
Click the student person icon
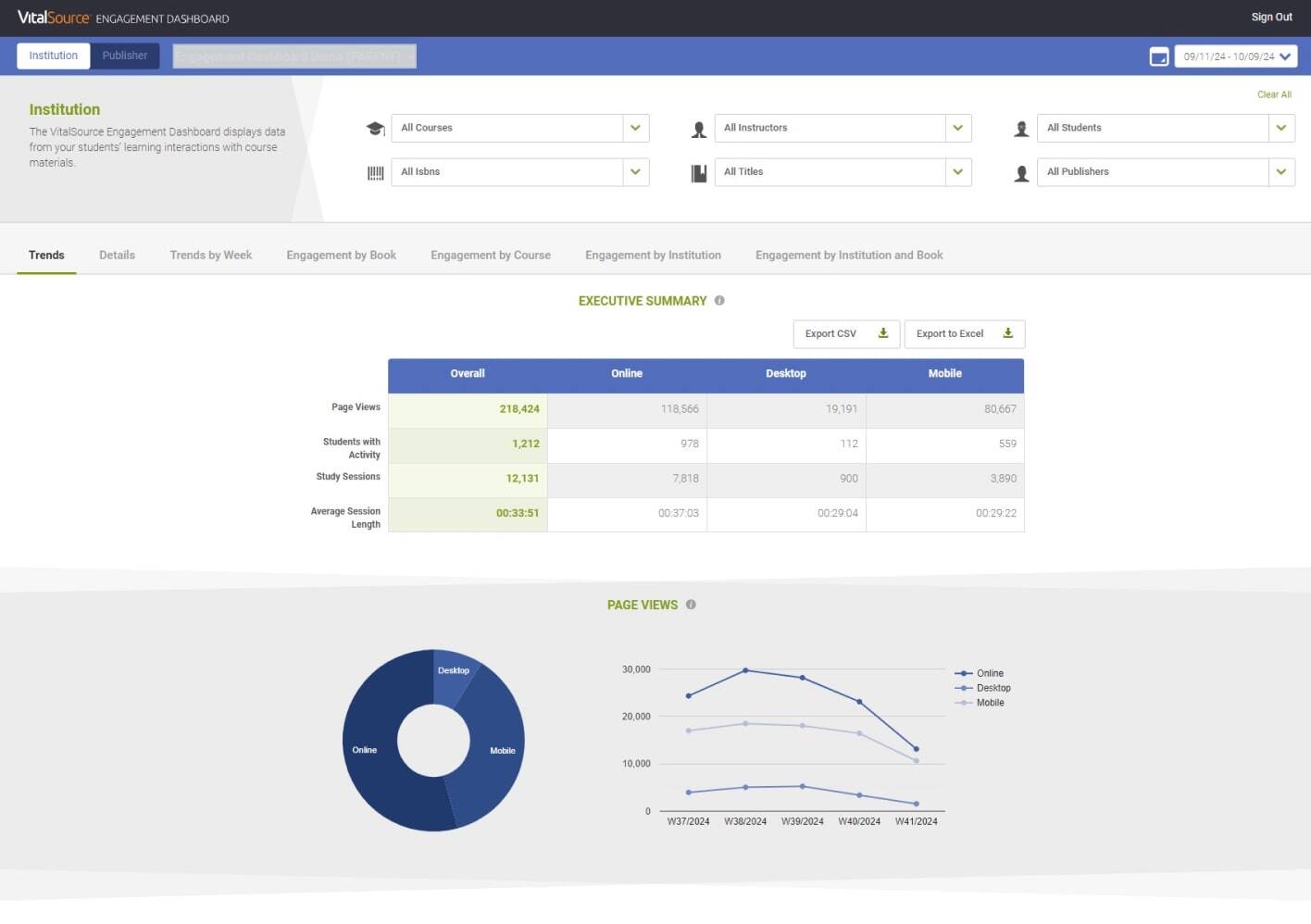coord(1021,130)
